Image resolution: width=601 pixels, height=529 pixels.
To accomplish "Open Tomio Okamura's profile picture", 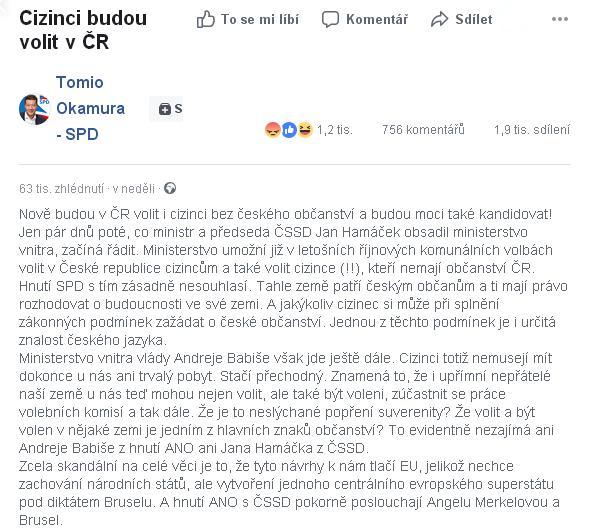I will click(34, 109).
